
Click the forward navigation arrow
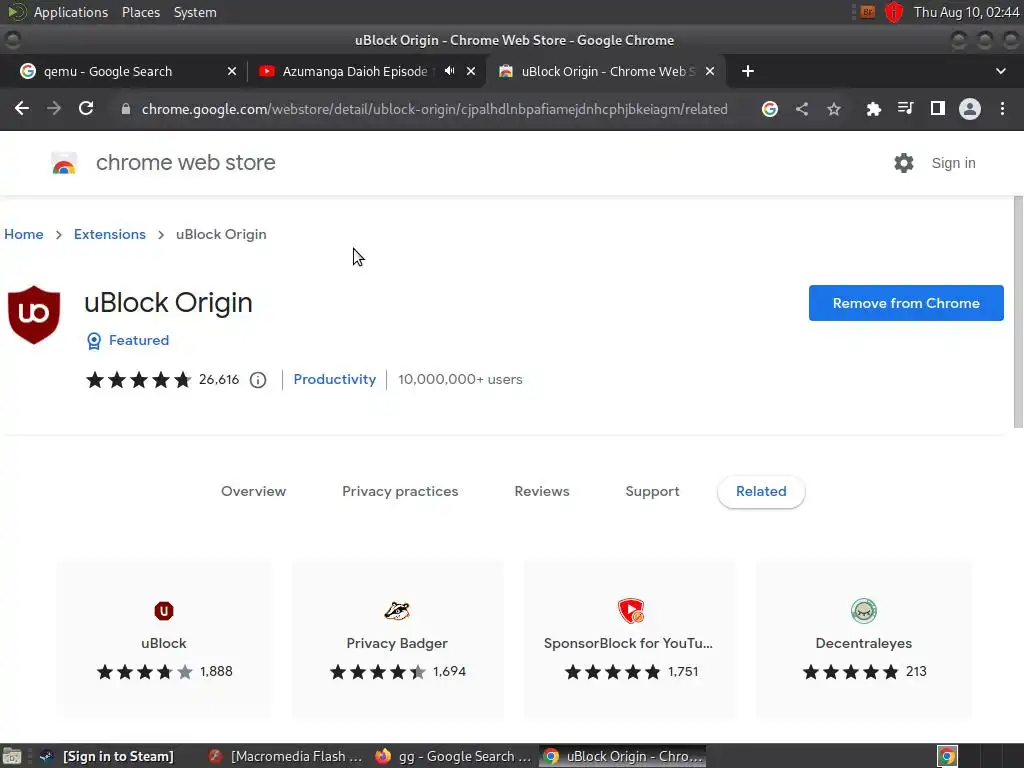pos(54,108)
